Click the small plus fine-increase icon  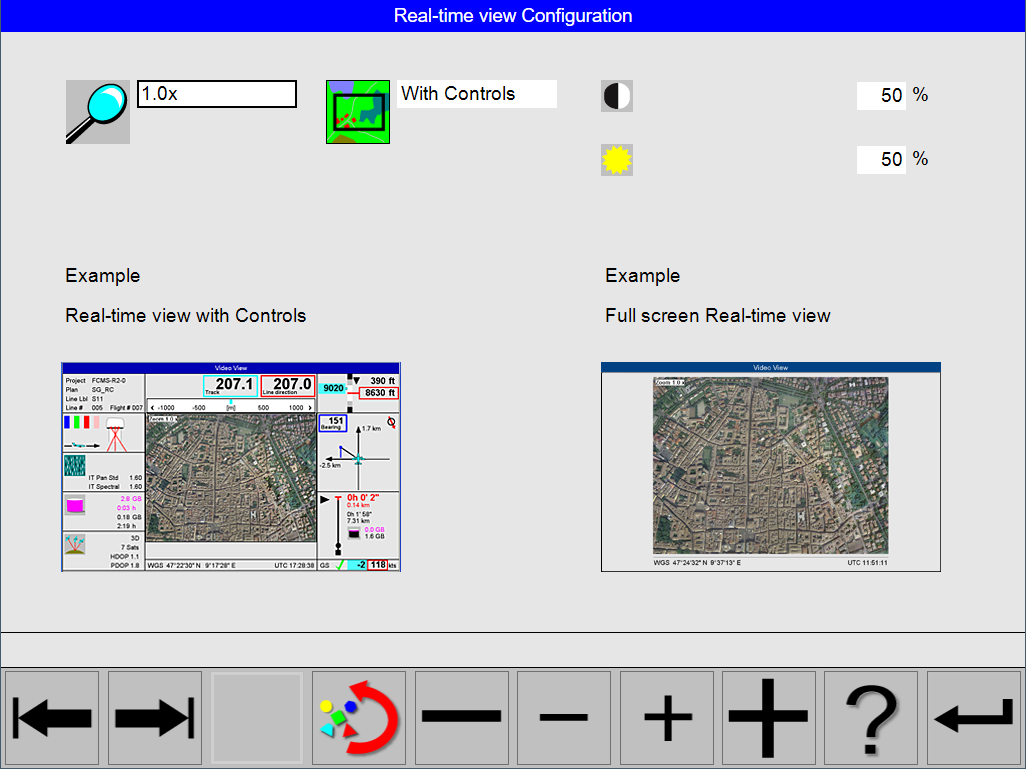point(666,717)
